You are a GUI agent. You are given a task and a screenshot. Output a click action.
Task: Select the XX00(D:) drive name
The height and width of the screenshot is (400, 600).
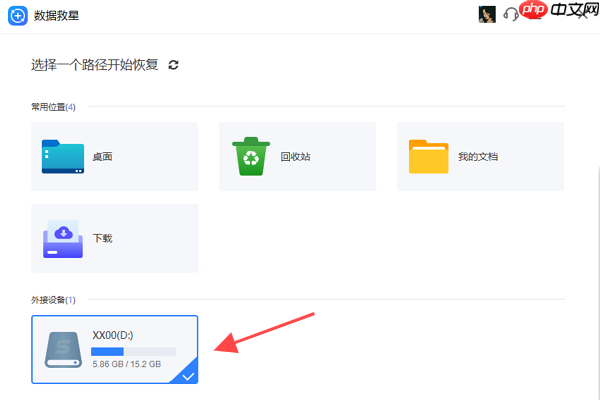(112, 335)
